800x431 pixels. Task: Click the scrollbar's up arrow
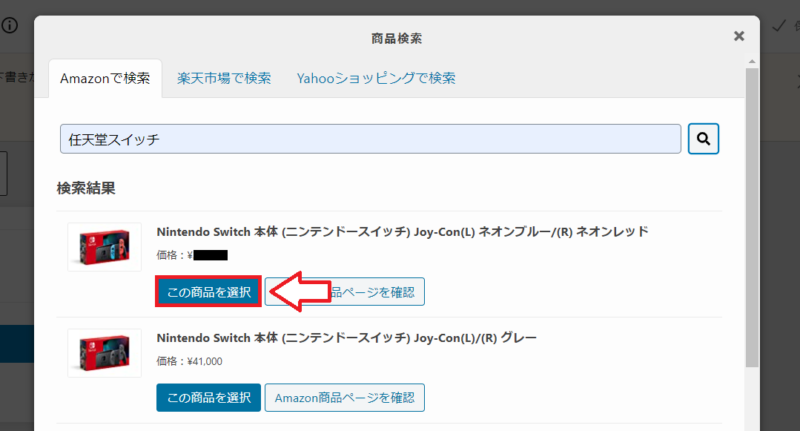[752, 62]
